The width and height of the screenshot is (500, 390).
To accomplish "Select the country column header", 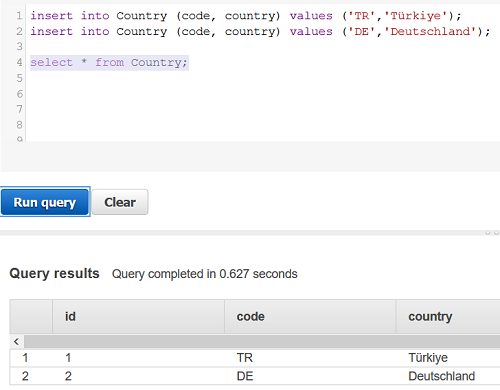I will [x=448, y=316].
